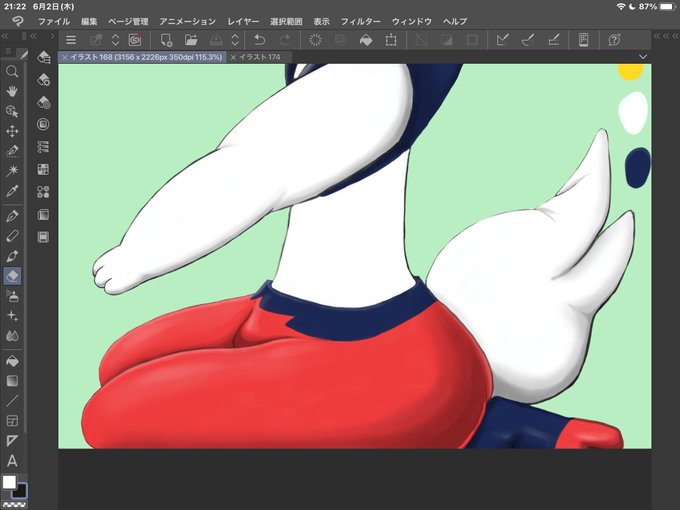Image resolution: width=680 pixels, height=510 pixels.
Task: Select the Hand move tool
Action: (x=12, y=91)
